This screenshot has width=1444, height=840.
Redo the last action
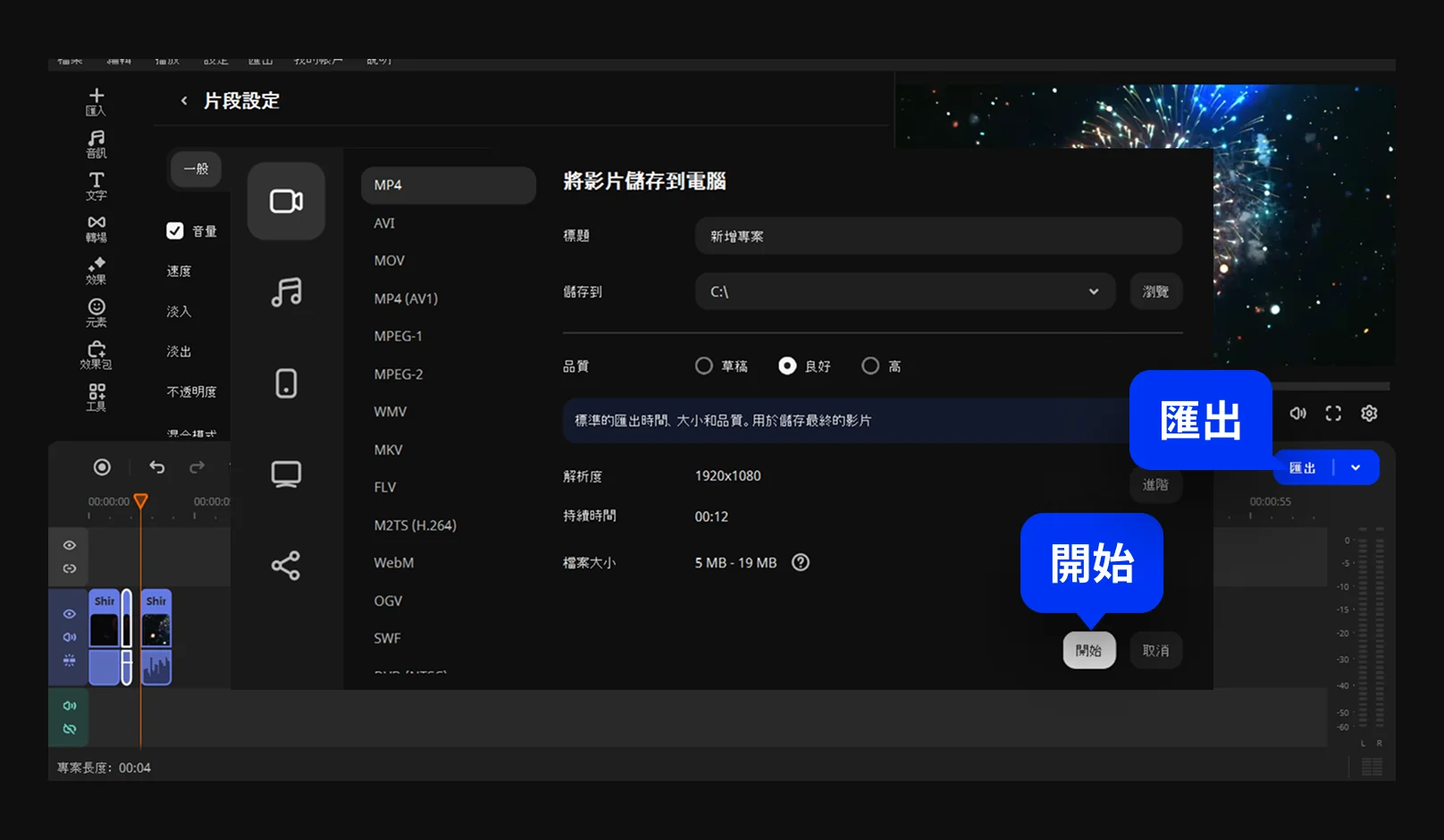point(197,466)
